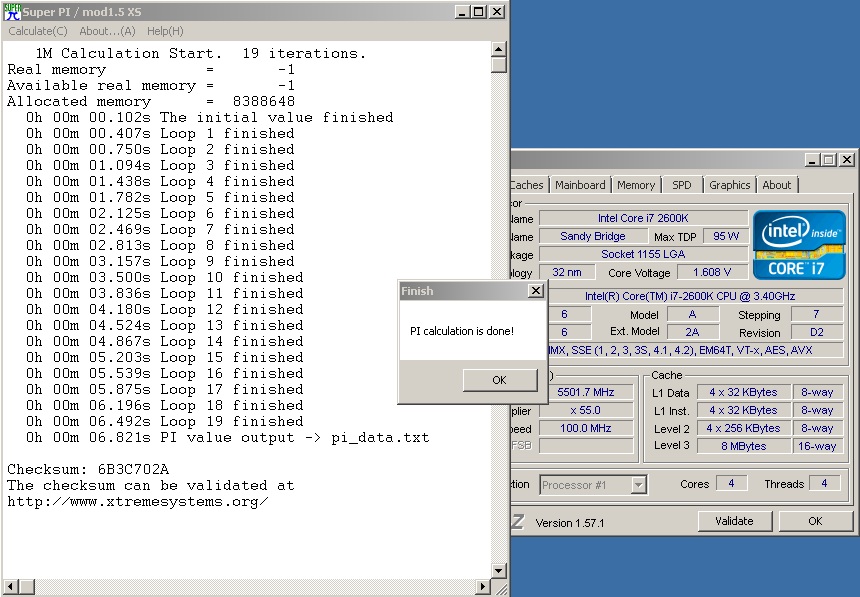Click the 95 W Max TDP value
The image size is (860, 597).
[726, 236]
